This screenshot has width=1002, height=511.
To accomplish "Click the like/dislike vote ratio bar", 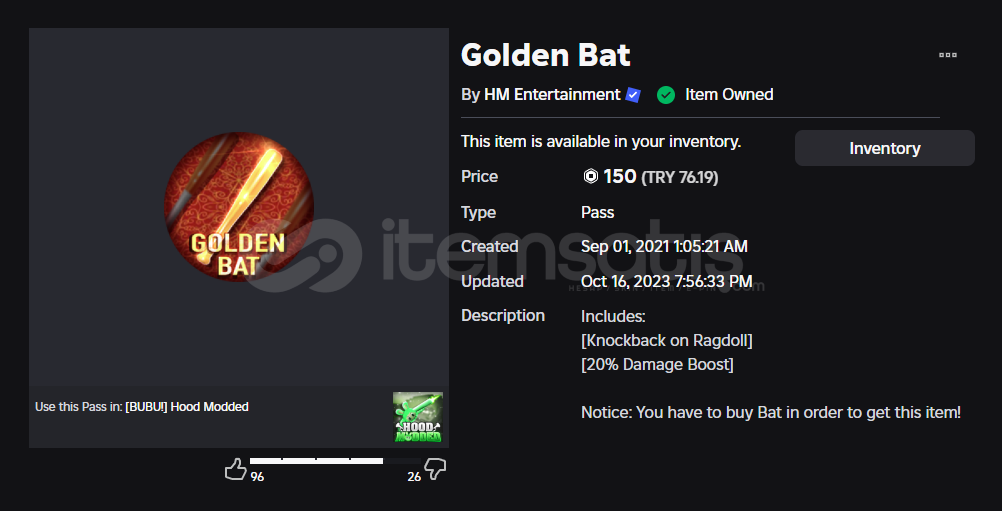I will coord(335,461).
